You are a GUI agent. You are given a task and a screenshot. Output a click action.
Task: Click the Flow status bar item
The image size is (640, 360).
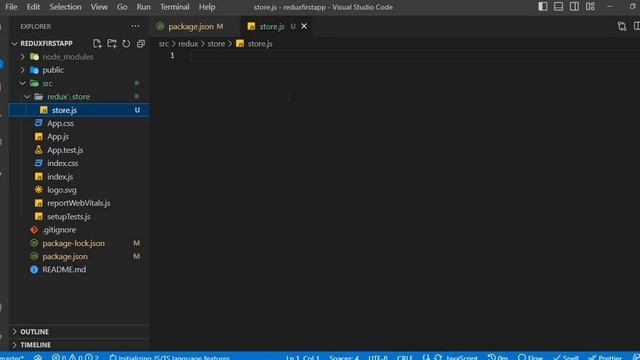pos(530,357)
